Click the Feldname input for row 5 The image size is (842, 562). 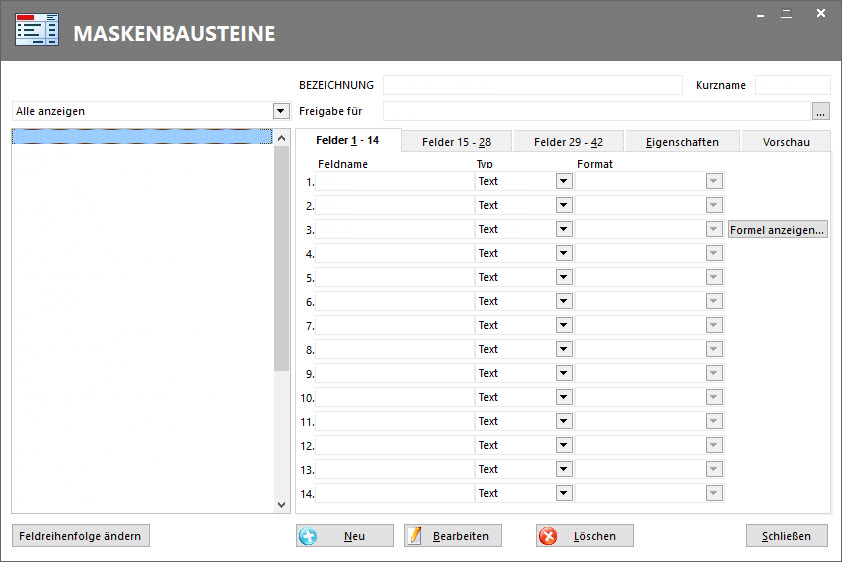pos(395,277)
